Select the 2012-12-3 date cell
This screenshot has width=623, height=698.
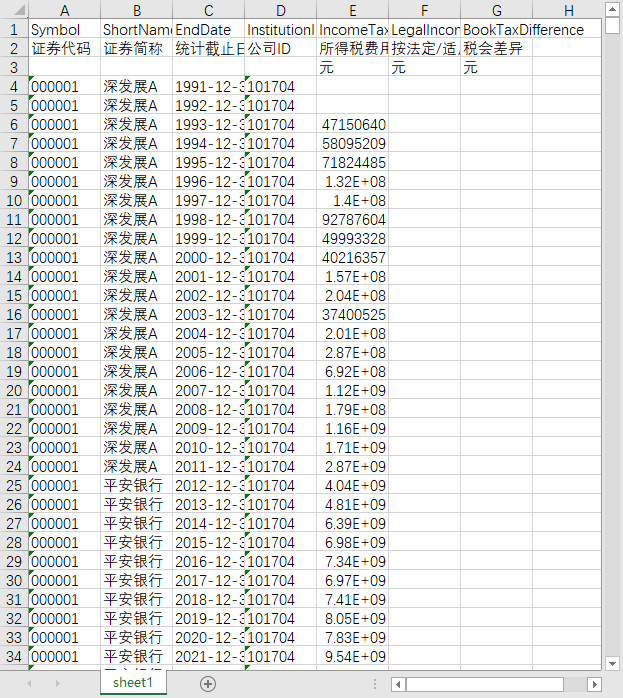click(209, 485)
